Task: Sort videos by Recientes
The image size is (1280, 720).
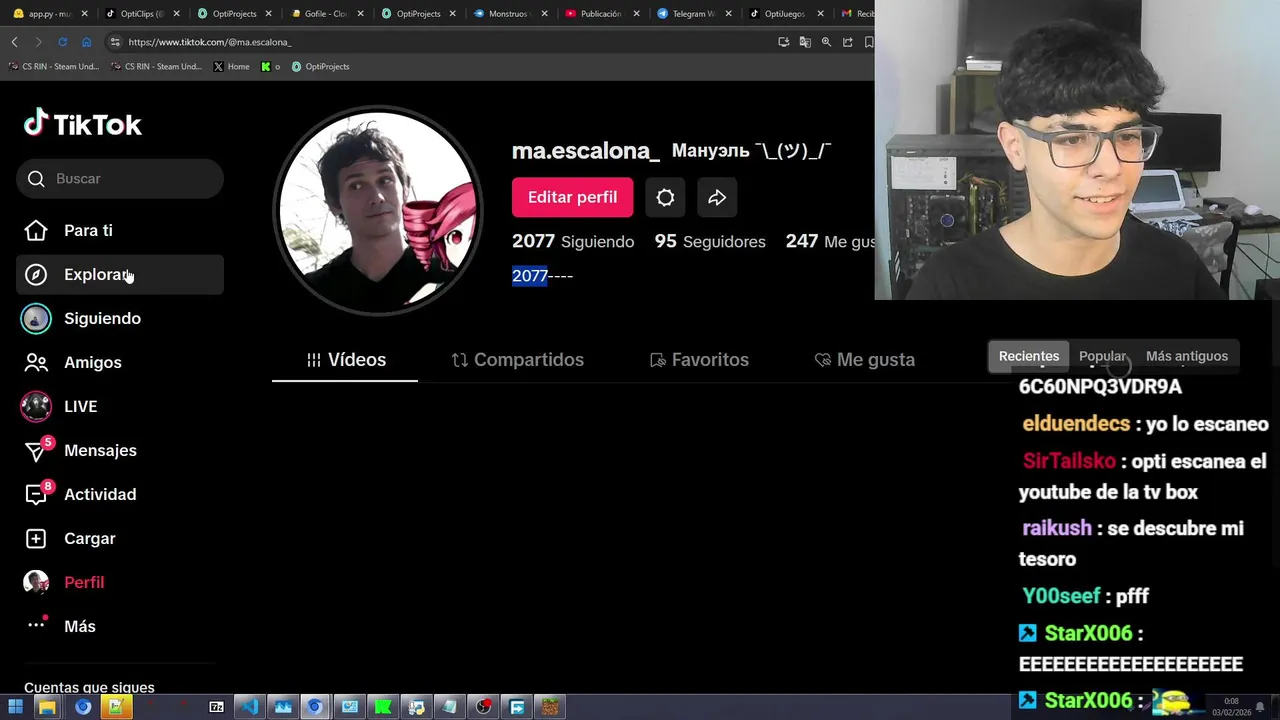Action: [1029, 356]
